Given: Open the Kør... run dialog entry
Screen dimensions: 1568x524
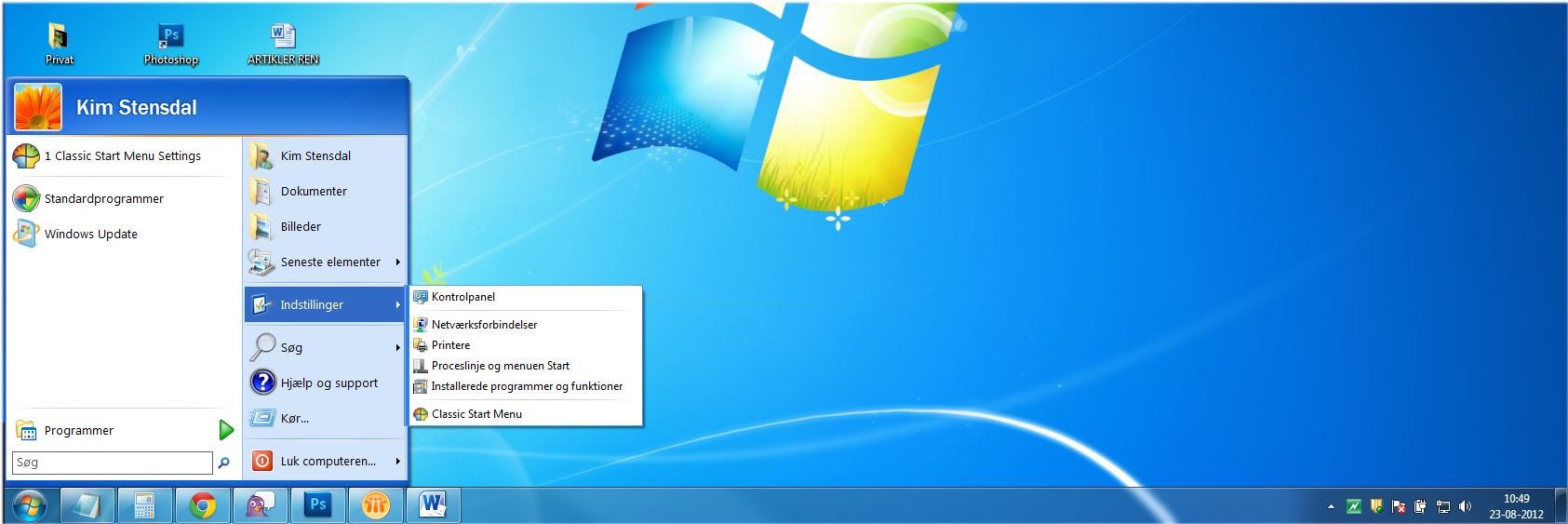Looking at the screenshot, I should coord(325,418).
